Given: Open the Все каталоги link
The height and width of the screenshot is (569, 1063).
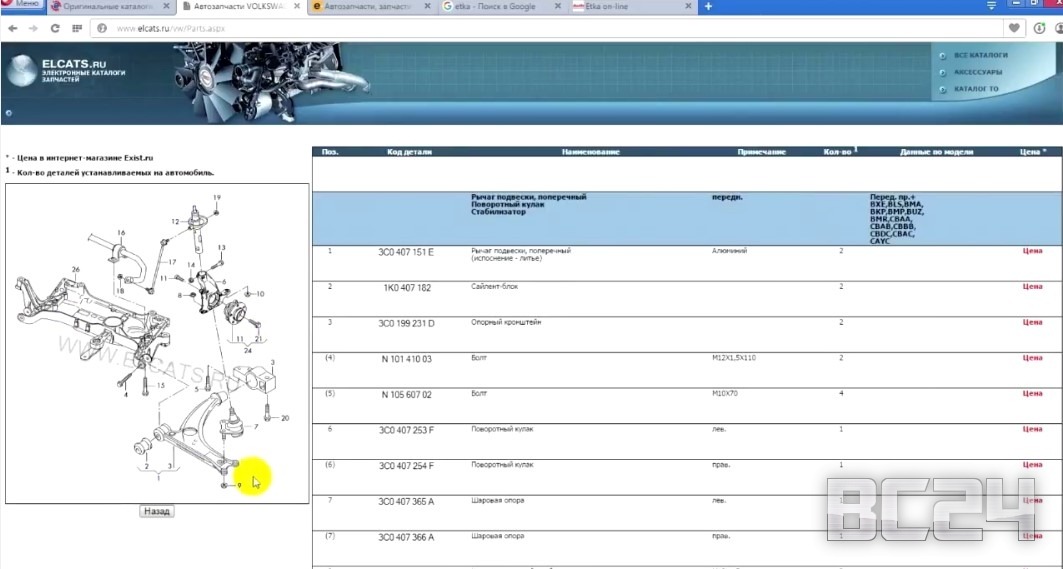Looking at the screenshot, I should click(x=980, y=55).
